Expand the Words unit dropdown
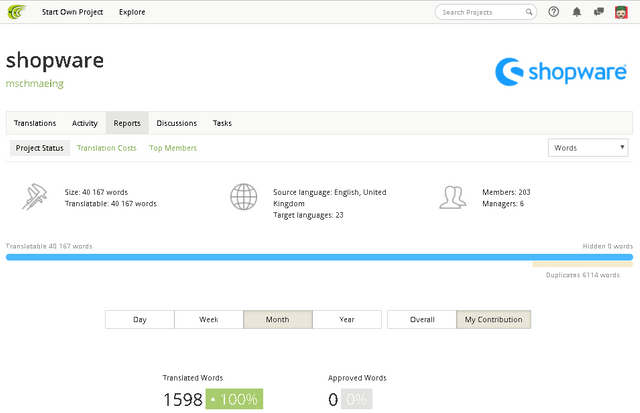Image resolution: width=640 pixels, height=413 pixels. (x=588, y=148)
